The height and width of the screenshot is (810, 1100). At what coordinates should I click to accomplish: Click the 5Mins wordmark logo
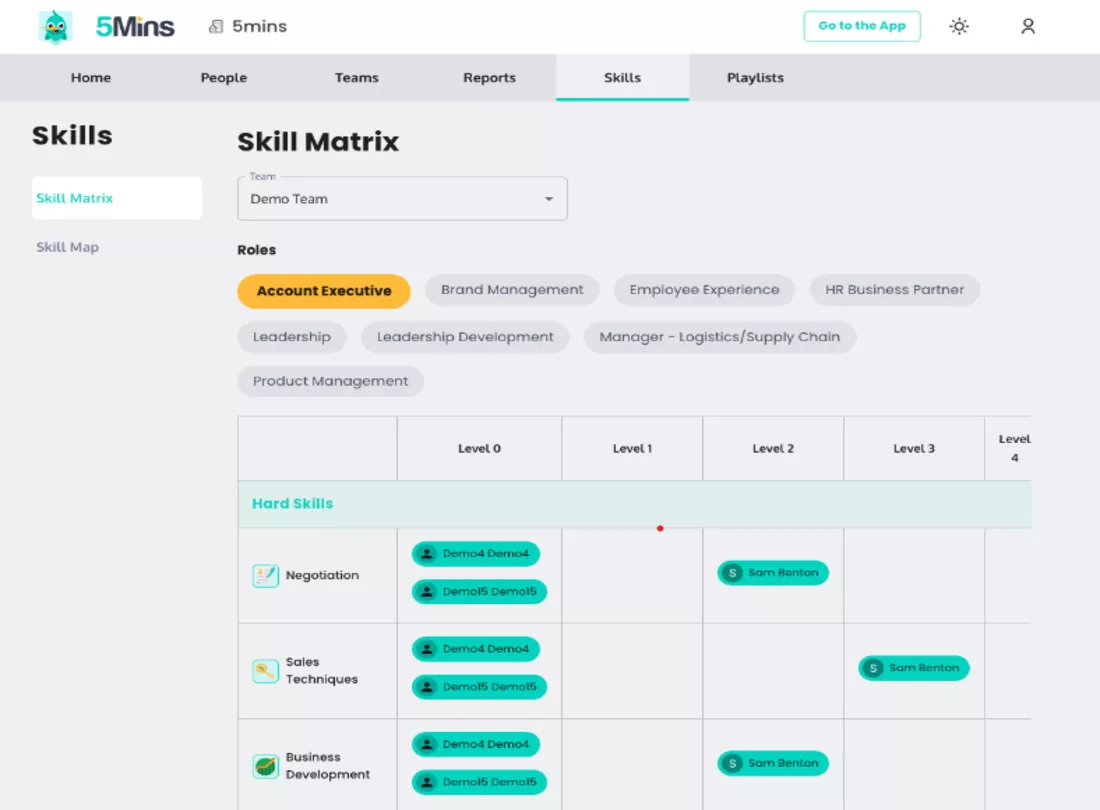click(135, 27)
